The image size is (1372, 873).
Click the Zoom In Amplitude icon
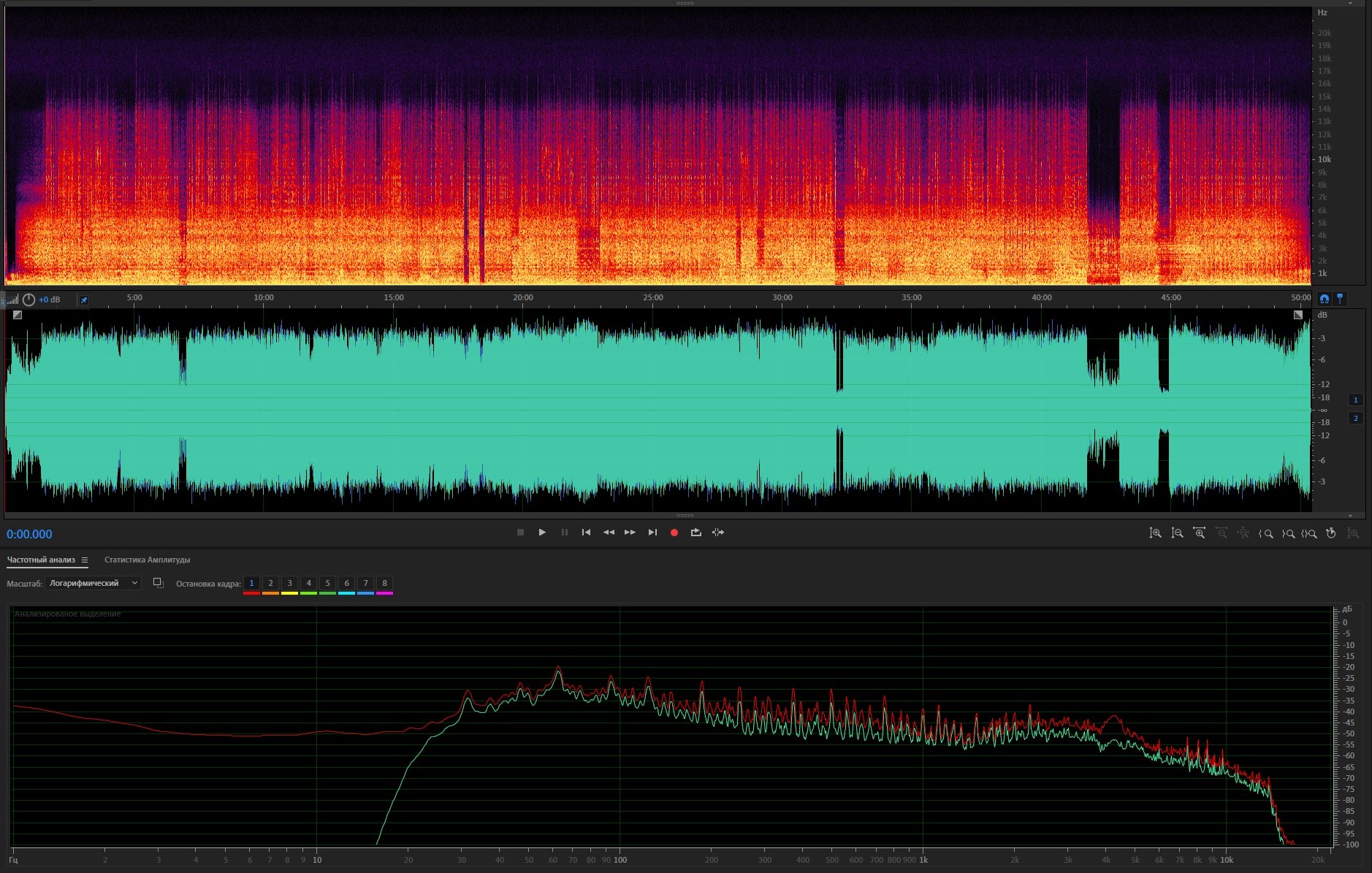[1155, 533]
